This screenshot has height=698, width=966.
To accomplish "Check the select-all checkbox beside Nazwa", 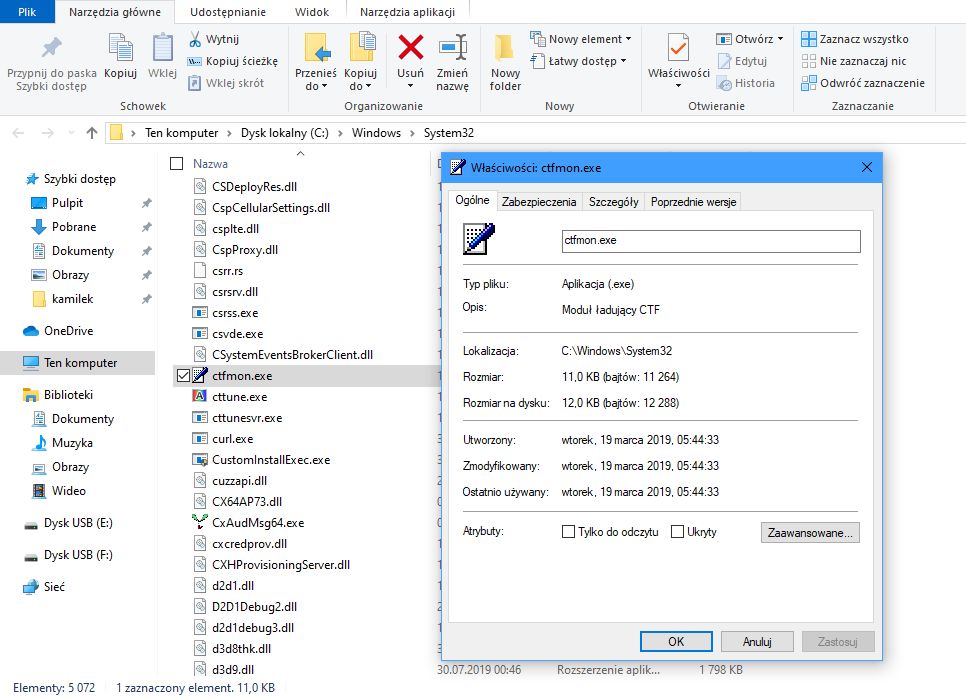I will 177,163.
